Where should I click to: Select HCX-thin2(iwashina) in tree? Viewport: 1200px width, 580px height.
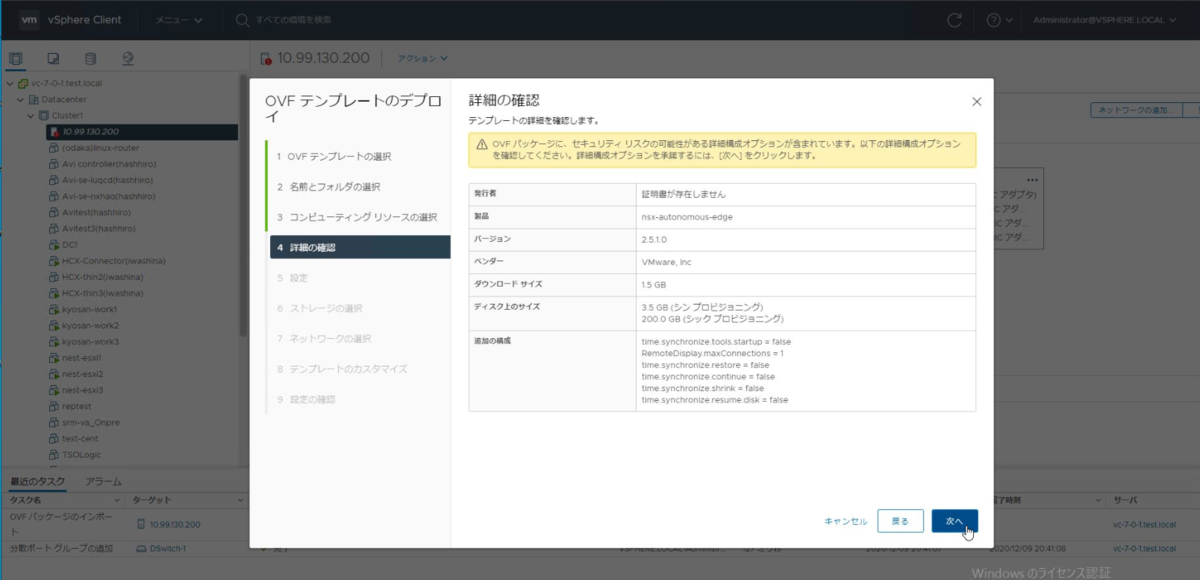pyautogui.click(x=102, y=276)
